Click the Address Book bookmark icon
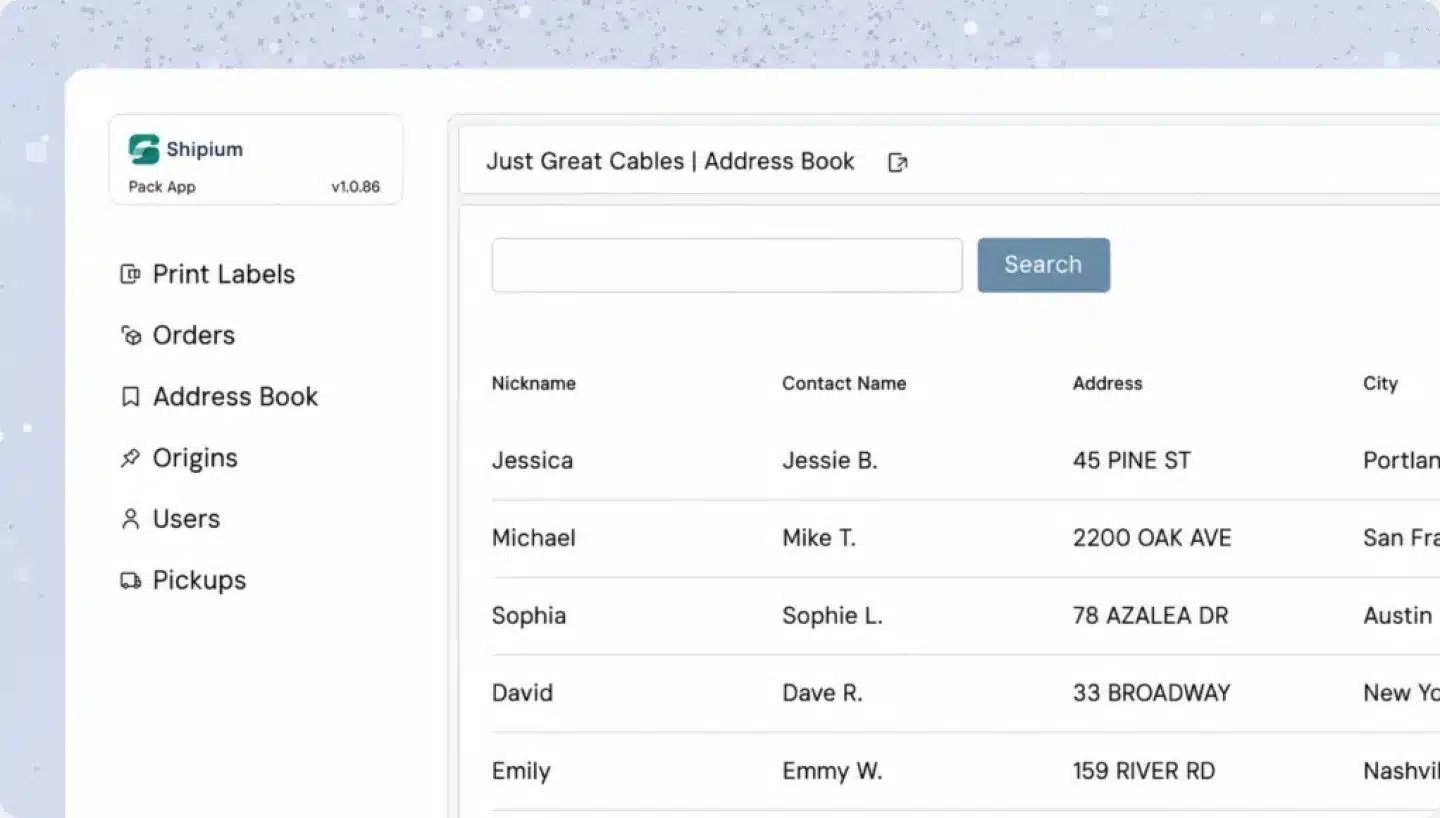The image size is (1440, 818). [130, 397]
